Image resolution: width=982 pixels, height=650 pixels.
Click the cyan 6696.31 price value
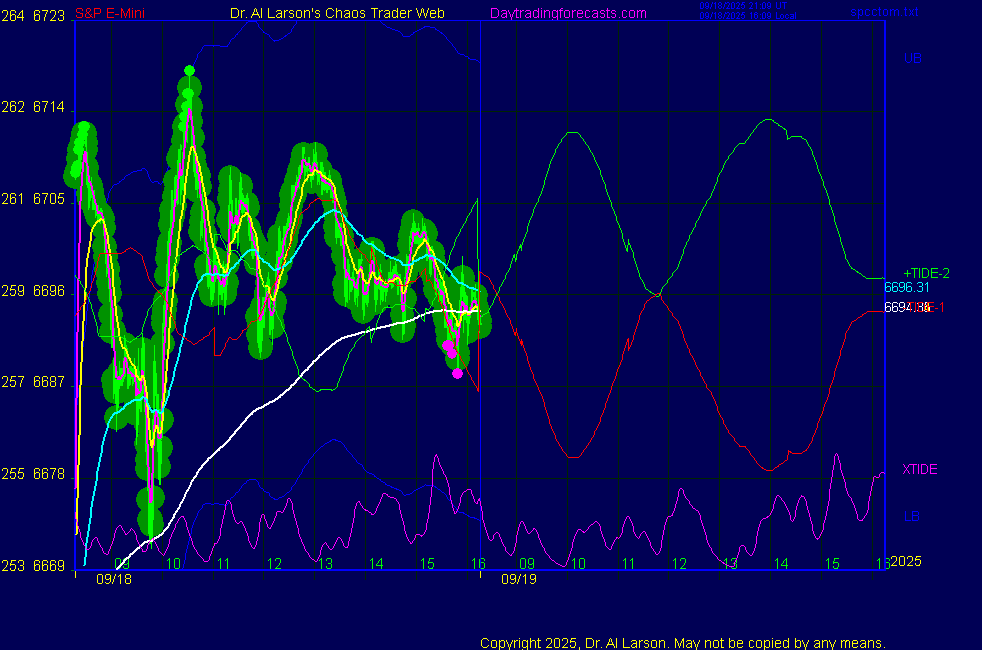906,288
